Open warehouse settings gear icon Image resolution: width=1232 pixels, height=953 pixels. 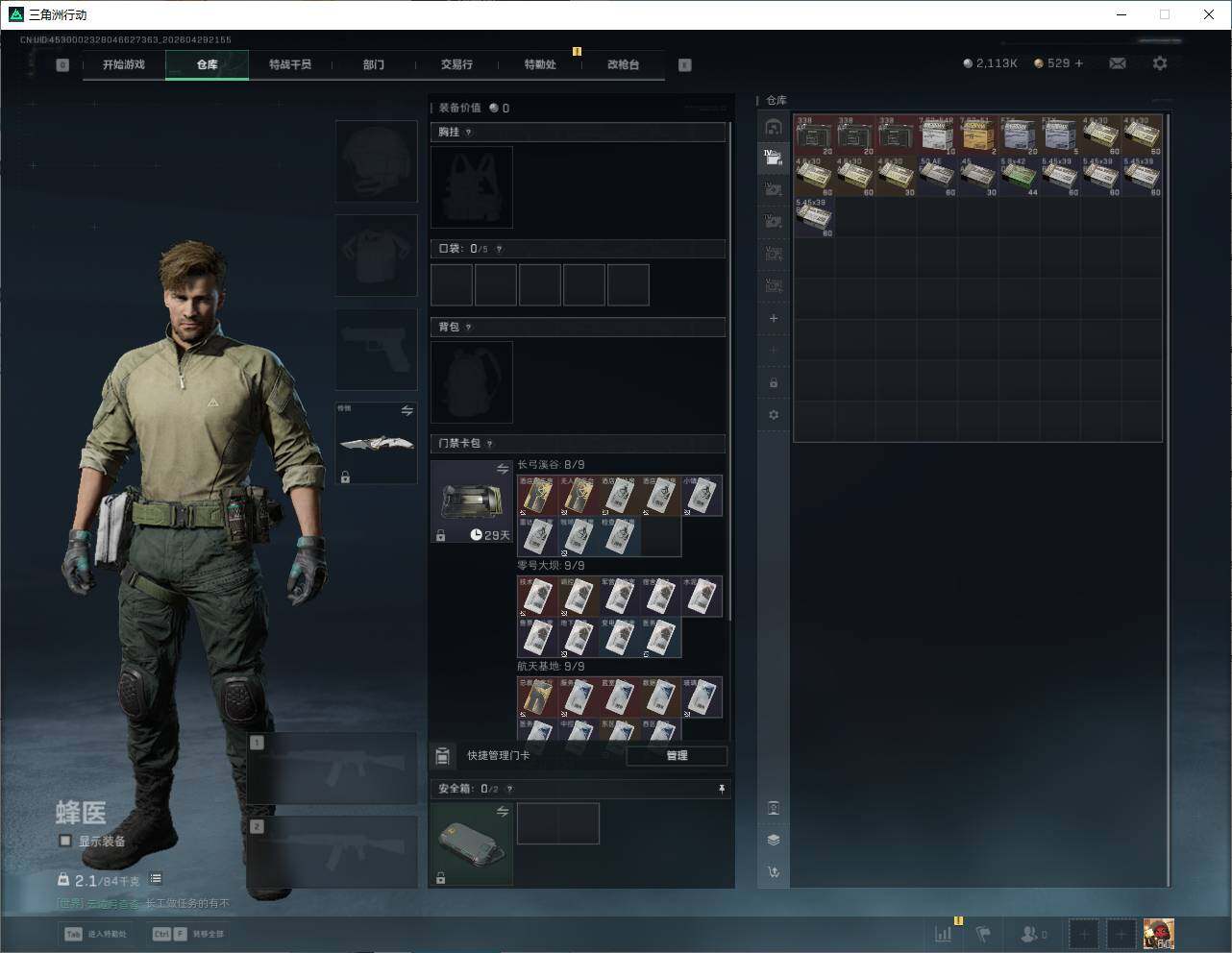774,415
